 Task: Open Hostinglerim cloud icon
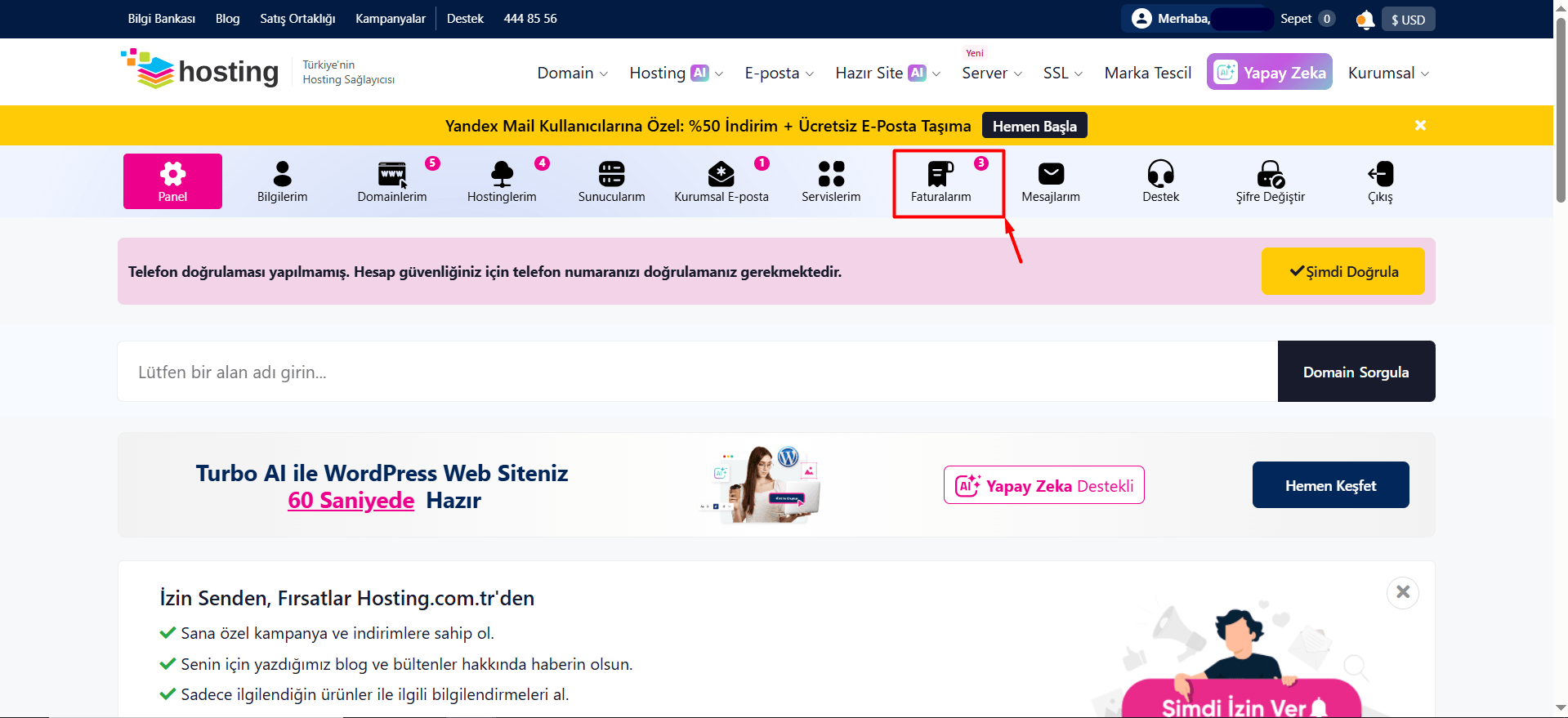[502, 173]
